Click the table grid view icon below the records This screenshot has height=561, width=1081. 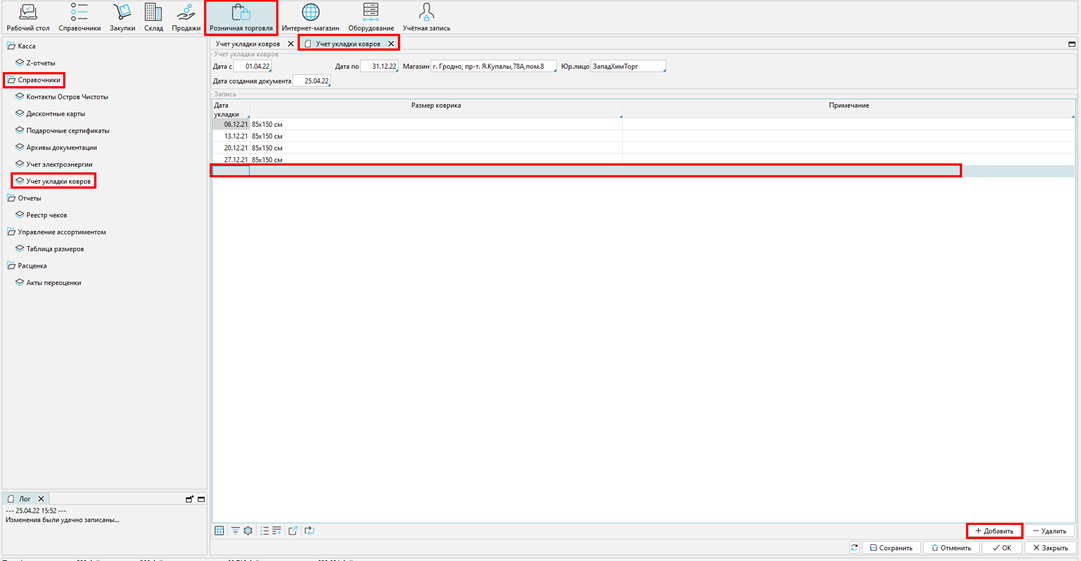[x=220, y=531]
